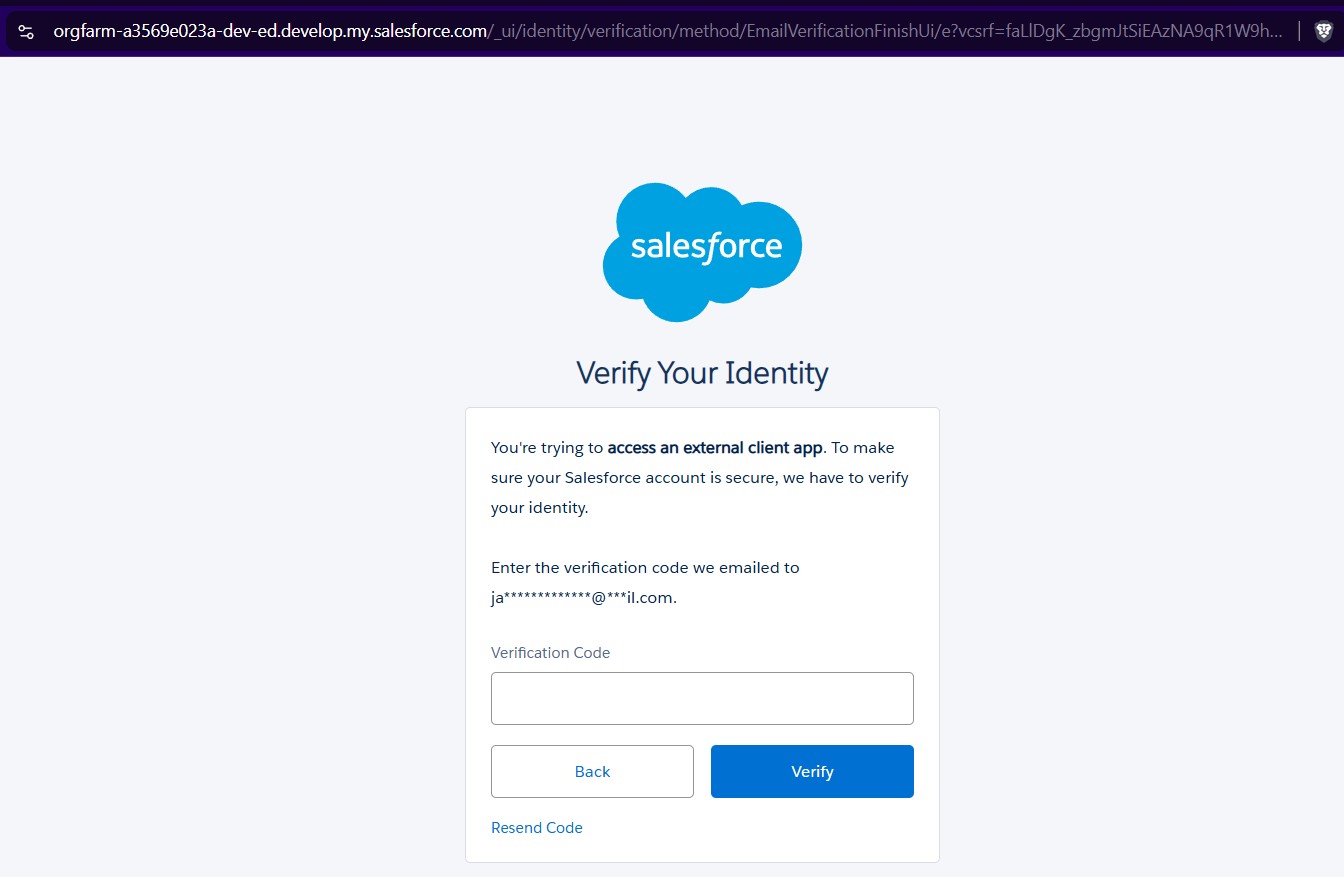
Task: Click the Back button
Action: (x=592, y=771)
